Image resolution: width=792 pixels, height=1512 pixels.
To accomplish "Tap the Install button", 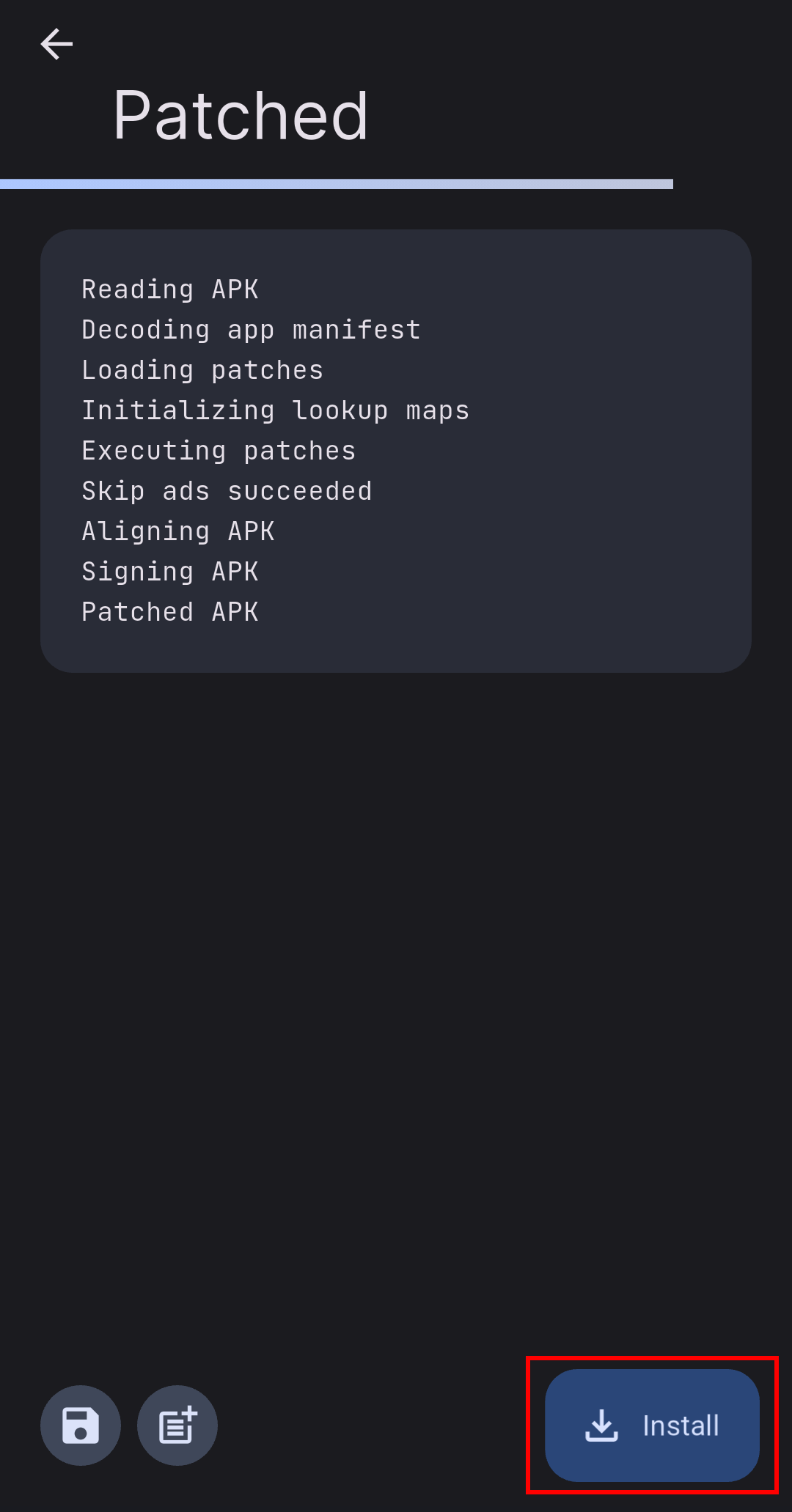I will 652,1425.
